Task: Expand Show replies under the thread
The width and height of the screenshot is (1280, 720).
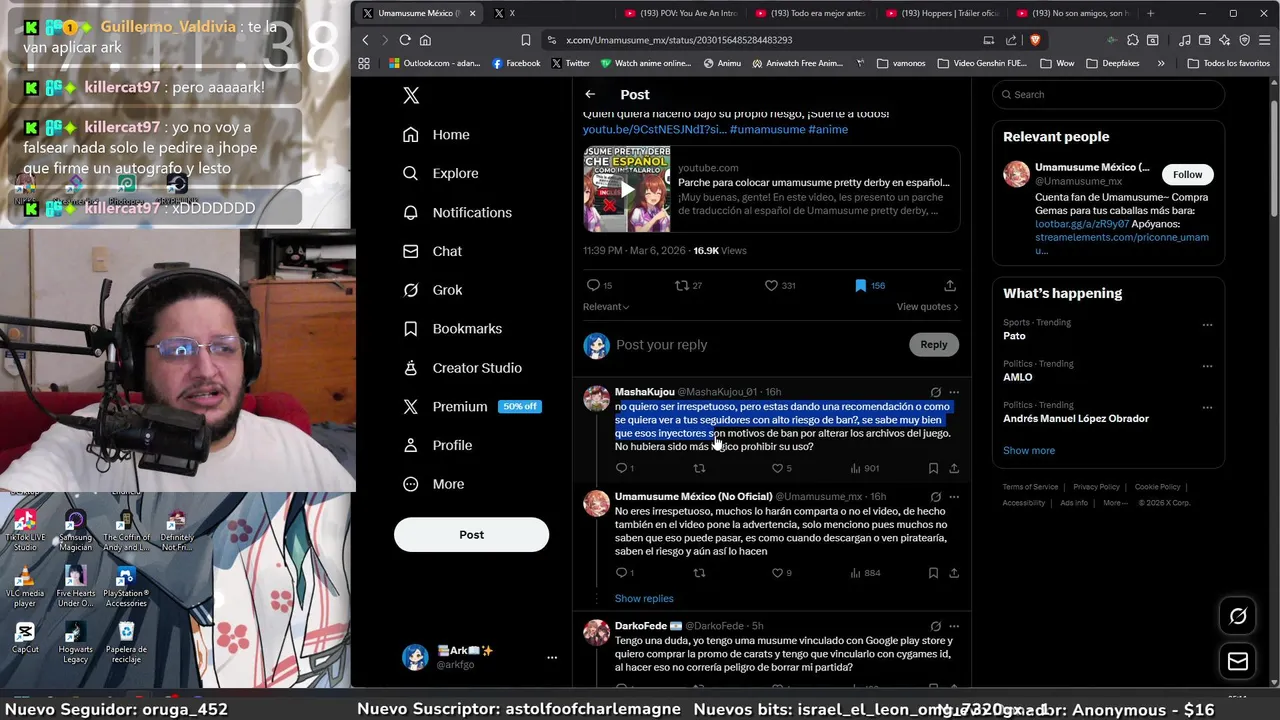Action: [644, 598]
